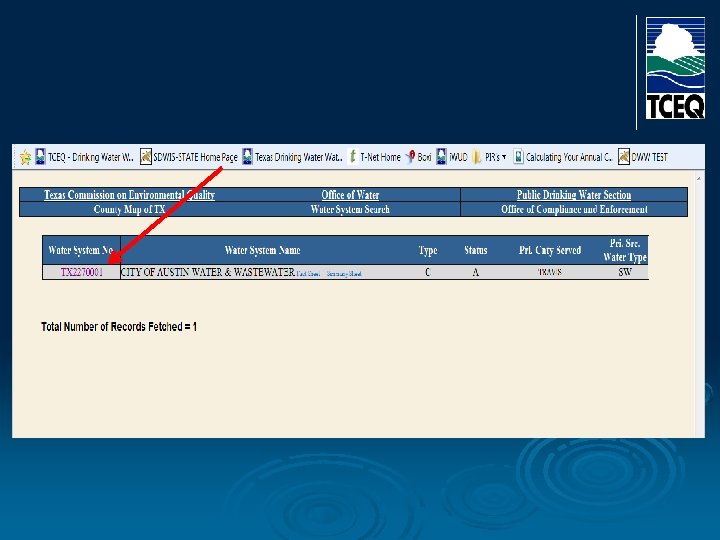Click the TRAVIS county cell
Viewport: 720px width, 540px height.
pos(550,272)
